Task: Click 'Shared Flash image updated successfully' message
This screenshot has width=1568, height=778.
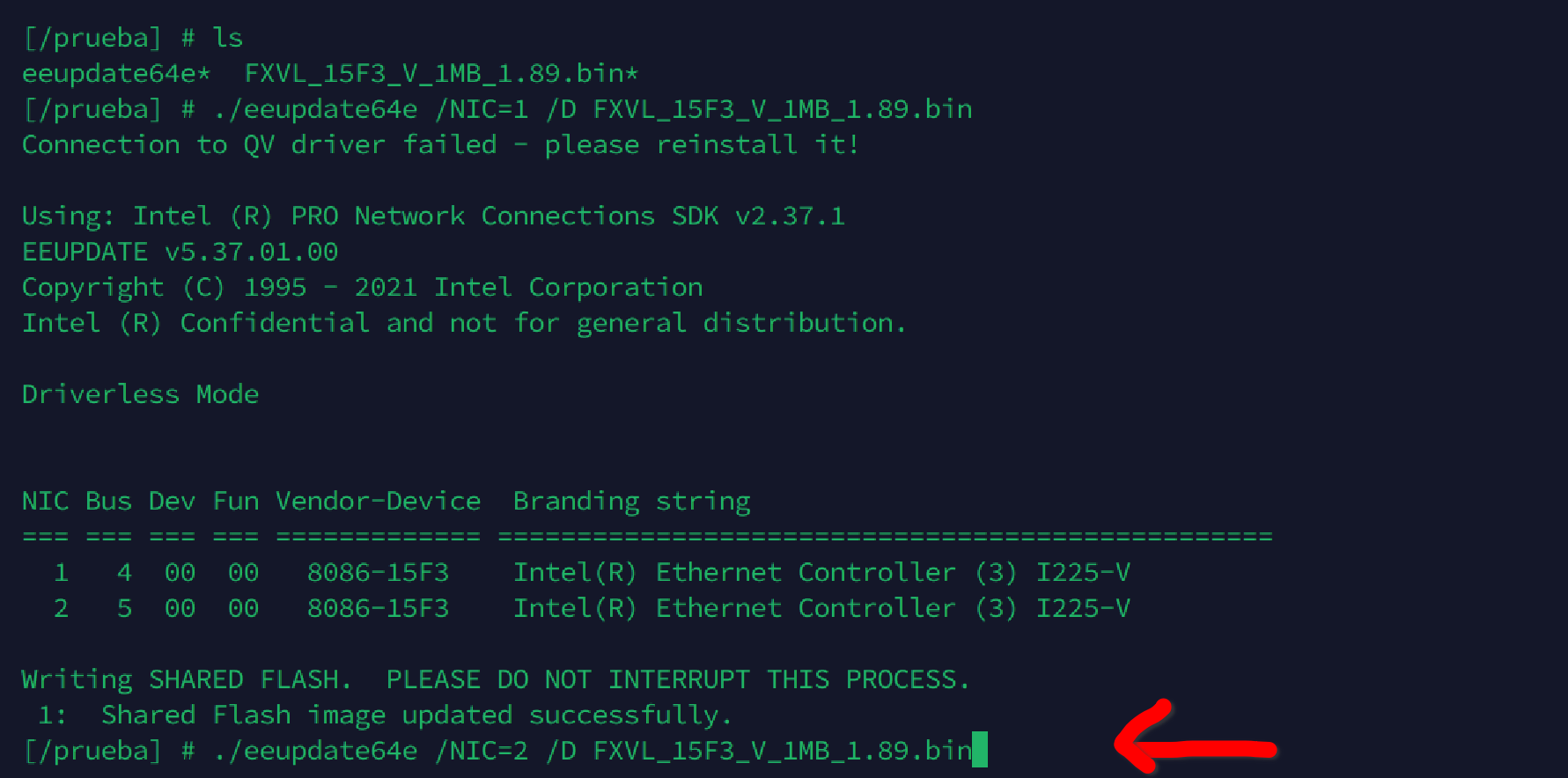Action: point(416,716)
